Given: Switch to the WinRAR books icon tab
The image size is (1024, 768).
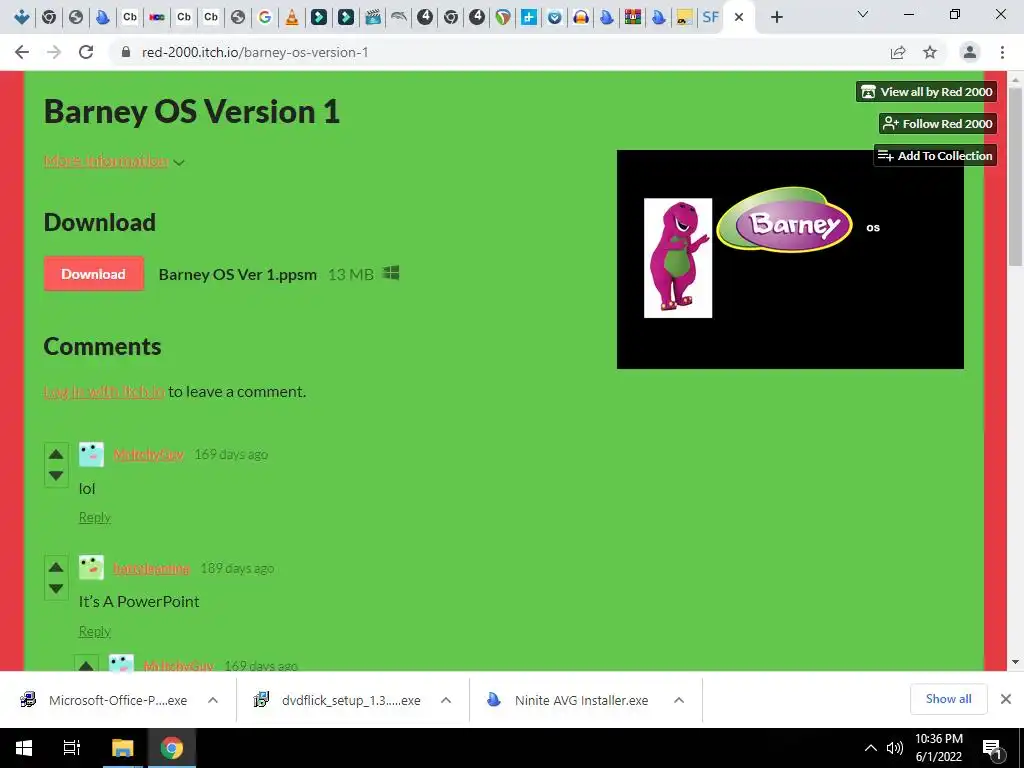Looking at the screenshot, I should (x=632, y=17).
